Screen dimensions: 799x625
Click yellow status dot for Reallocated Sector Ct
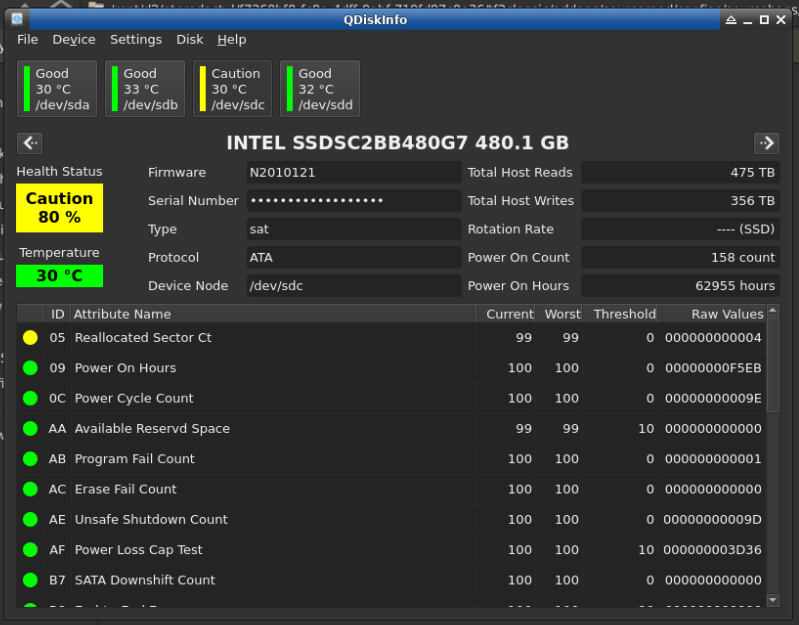coord(30,338)
